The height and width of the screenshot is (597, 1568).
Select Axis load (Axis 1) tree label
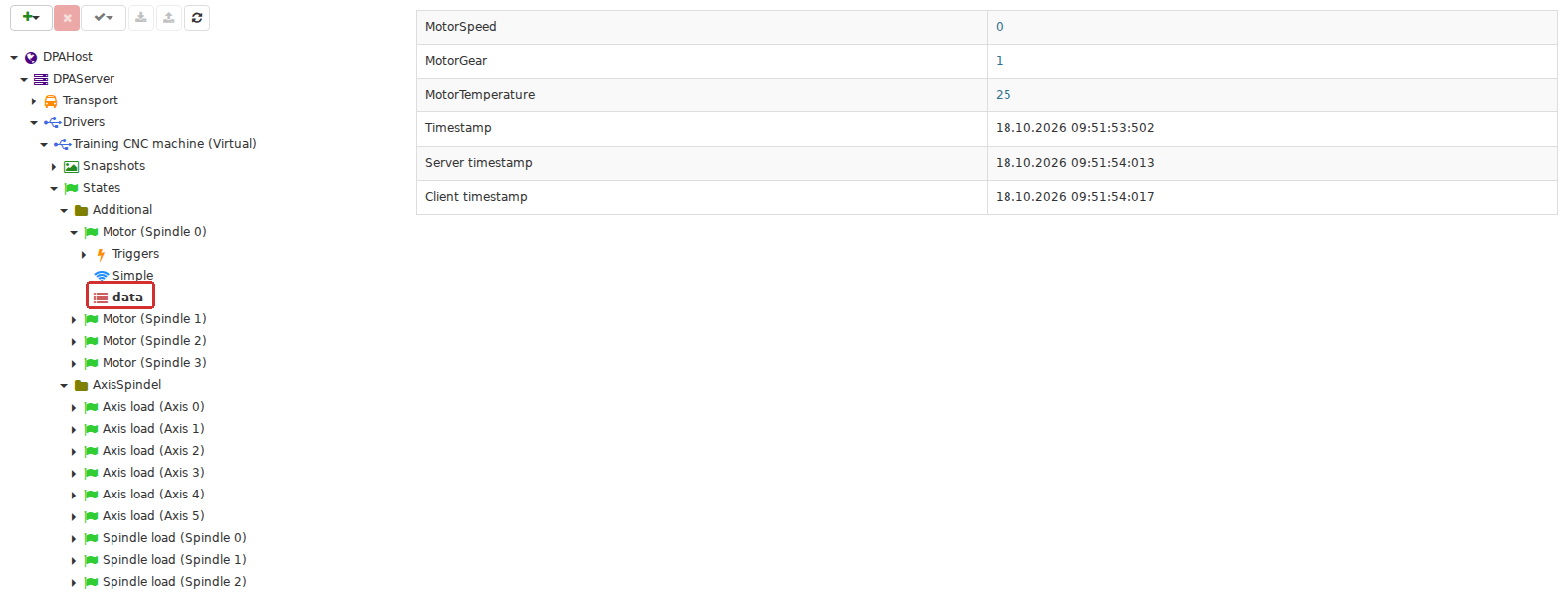tap(153, 429)
